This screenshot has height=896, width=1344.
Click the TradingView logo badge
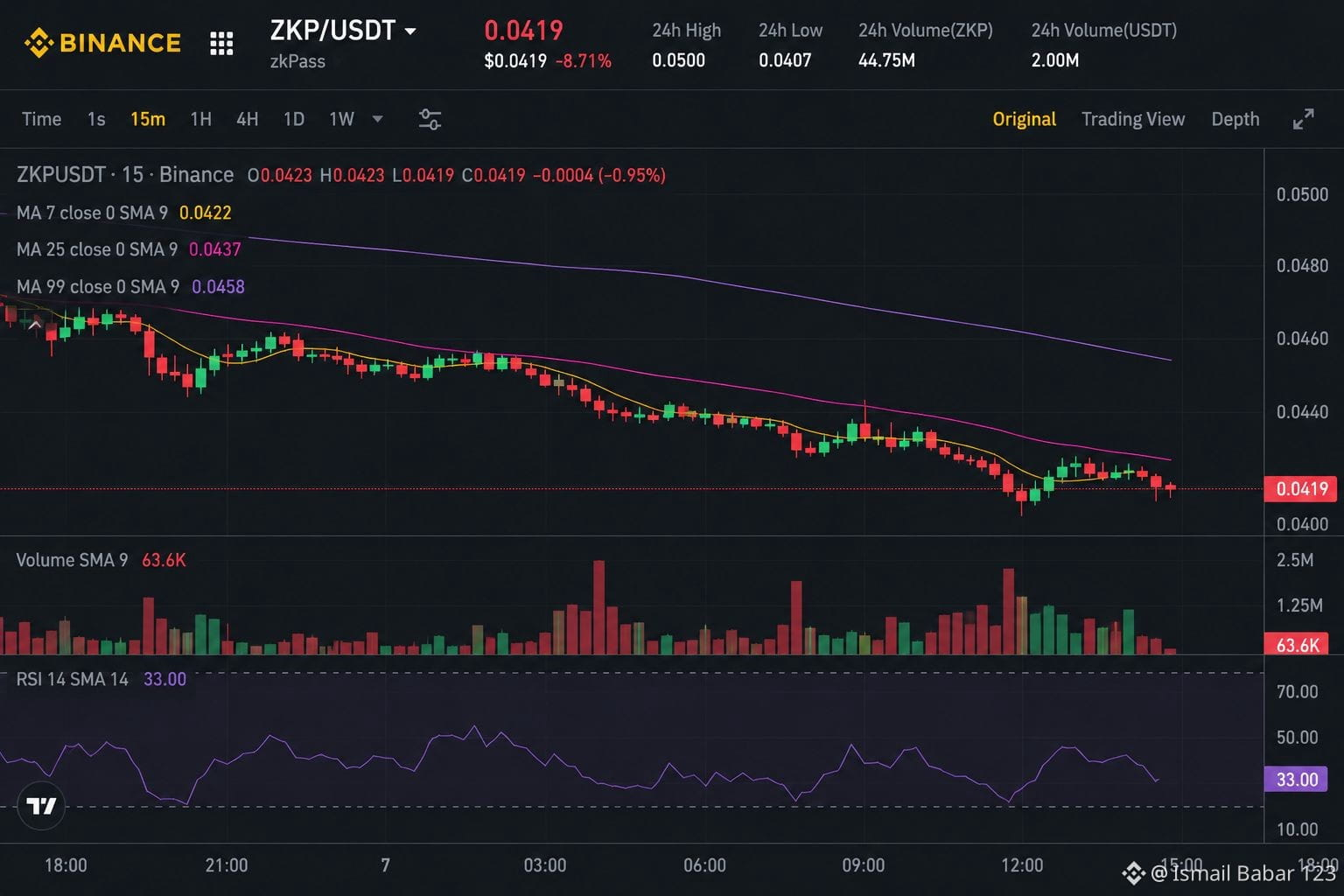pyautogui.click(x=41, y=805)
